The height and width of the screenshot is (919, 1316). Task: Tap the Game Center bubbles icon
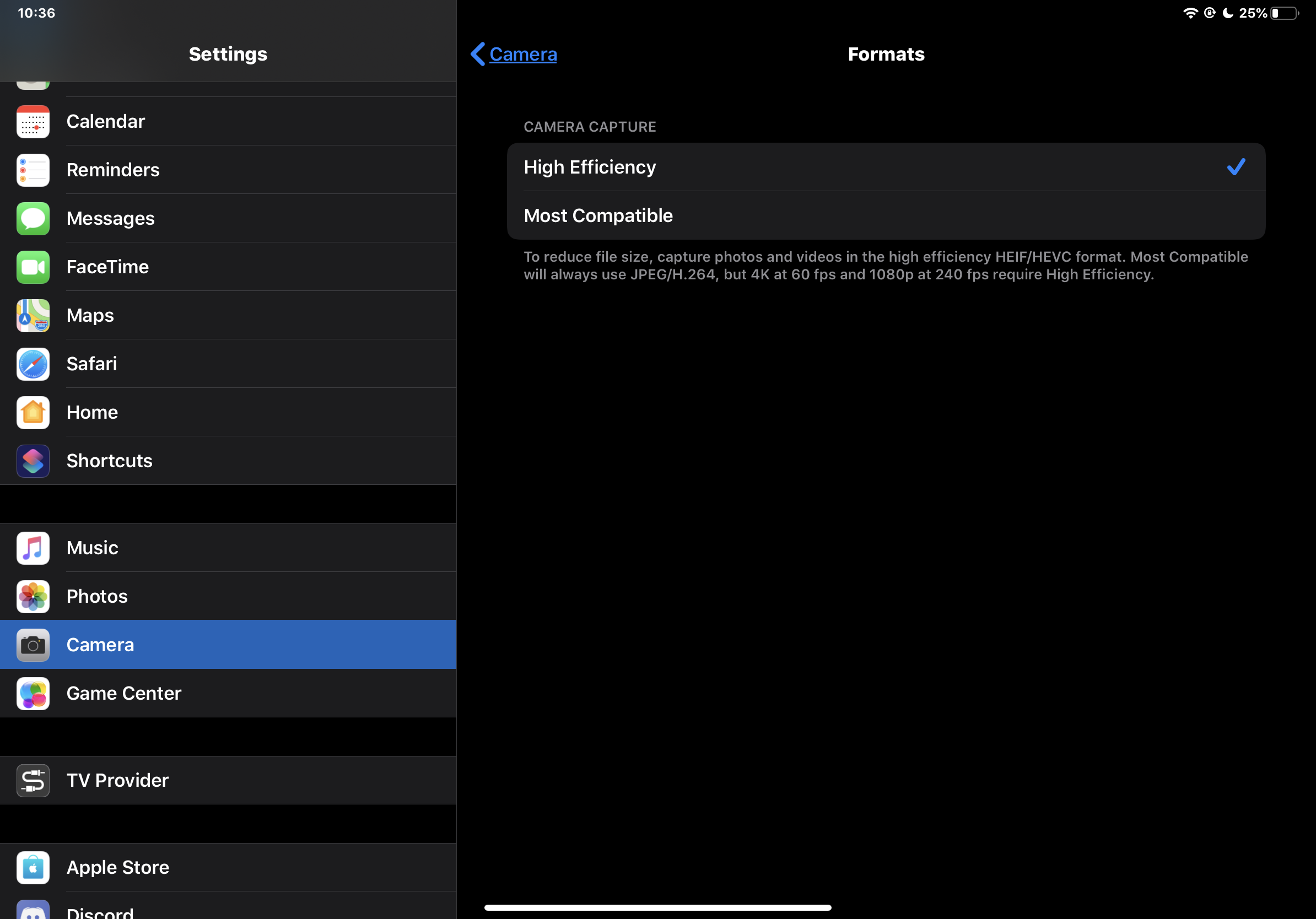click(33, 693)
